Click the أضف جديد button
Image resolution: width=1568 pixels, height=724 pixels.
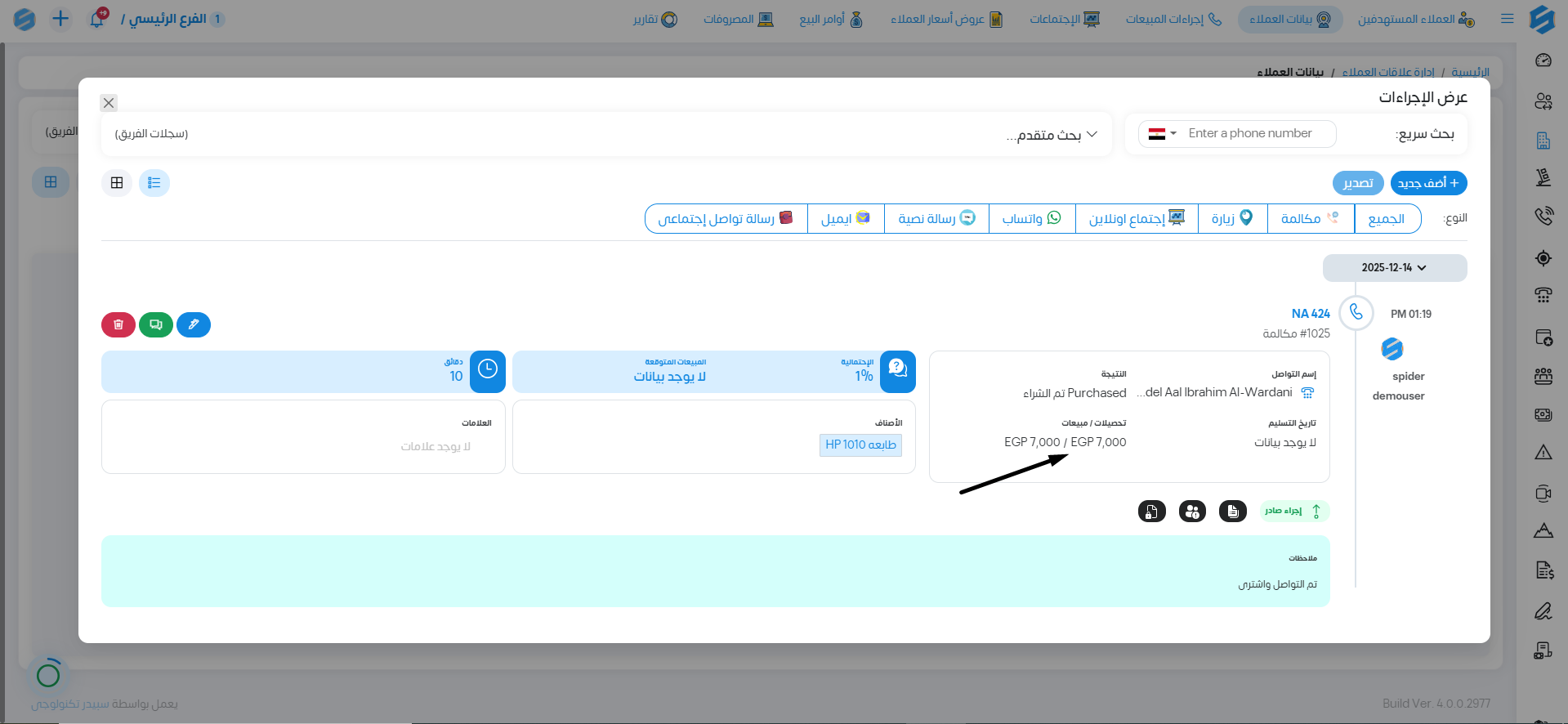1428,183
